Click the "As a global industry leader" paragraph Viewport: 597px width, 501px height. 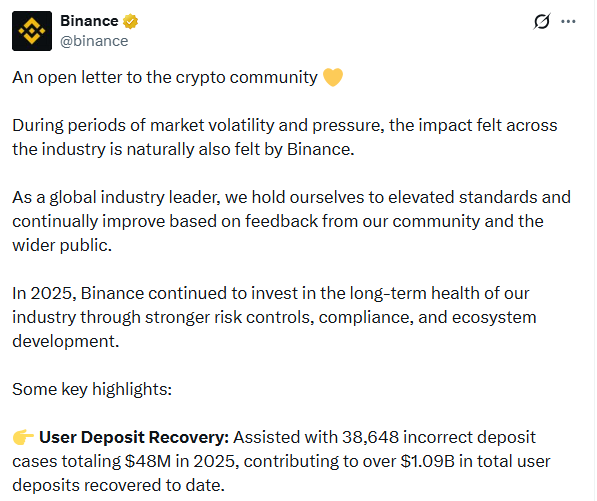coord(292,221)
